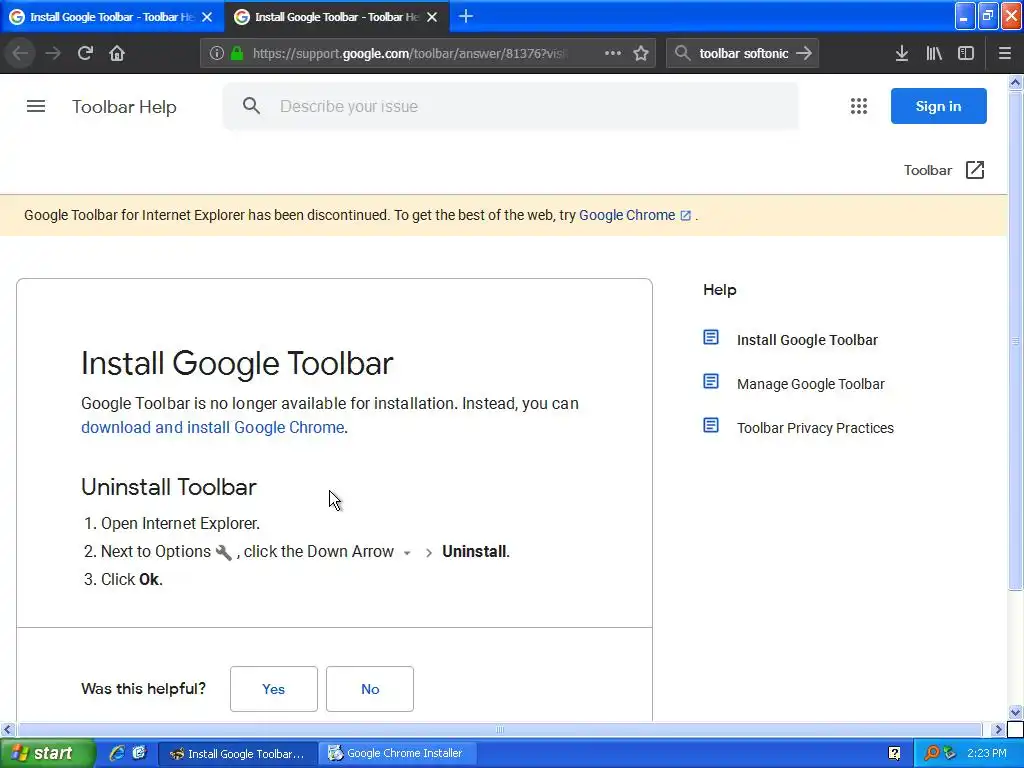Answer No to Was this helpful
Screen dimensions: 1024x768
click(370, 689)
